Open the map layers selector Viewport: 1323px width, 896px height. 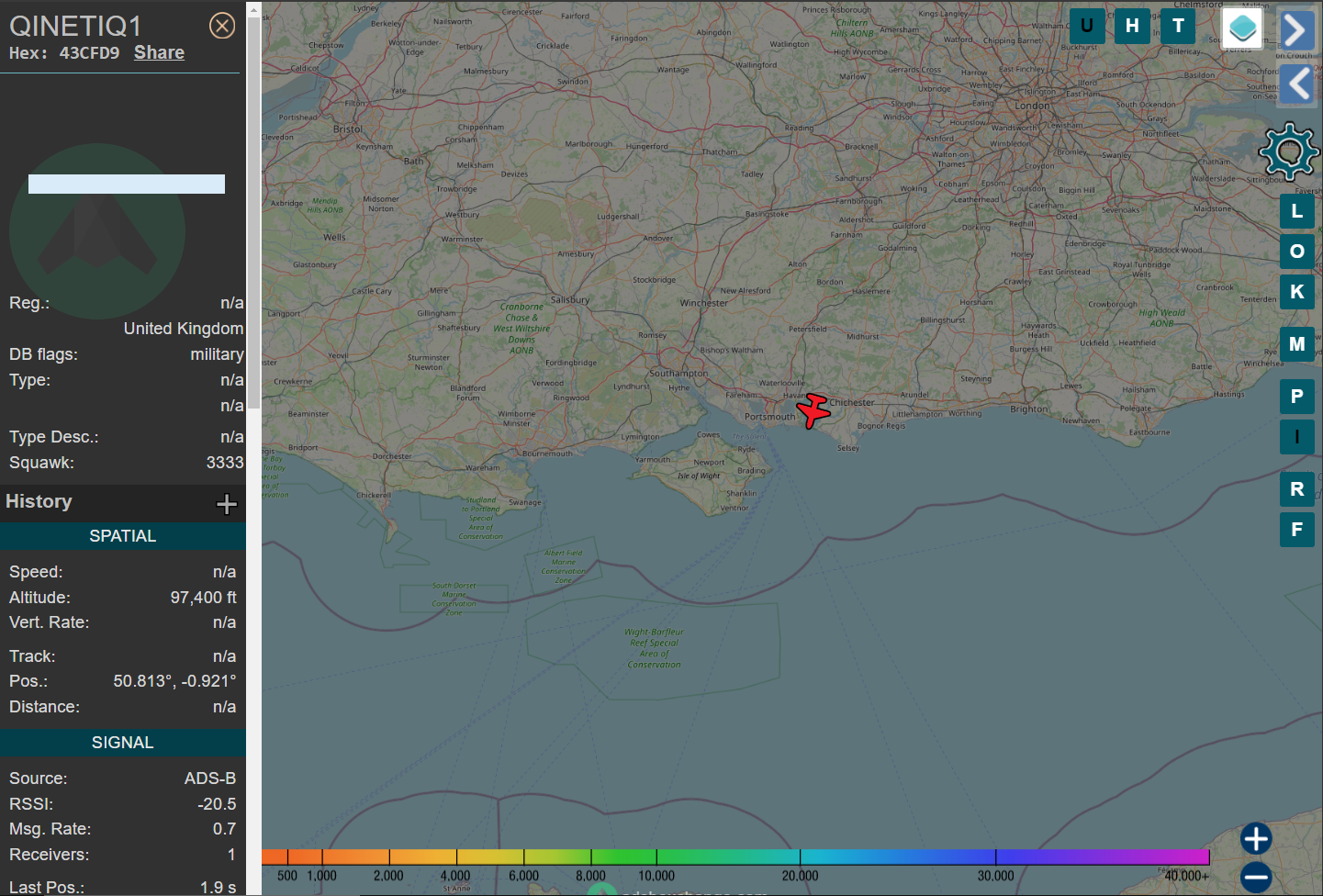1243,28
